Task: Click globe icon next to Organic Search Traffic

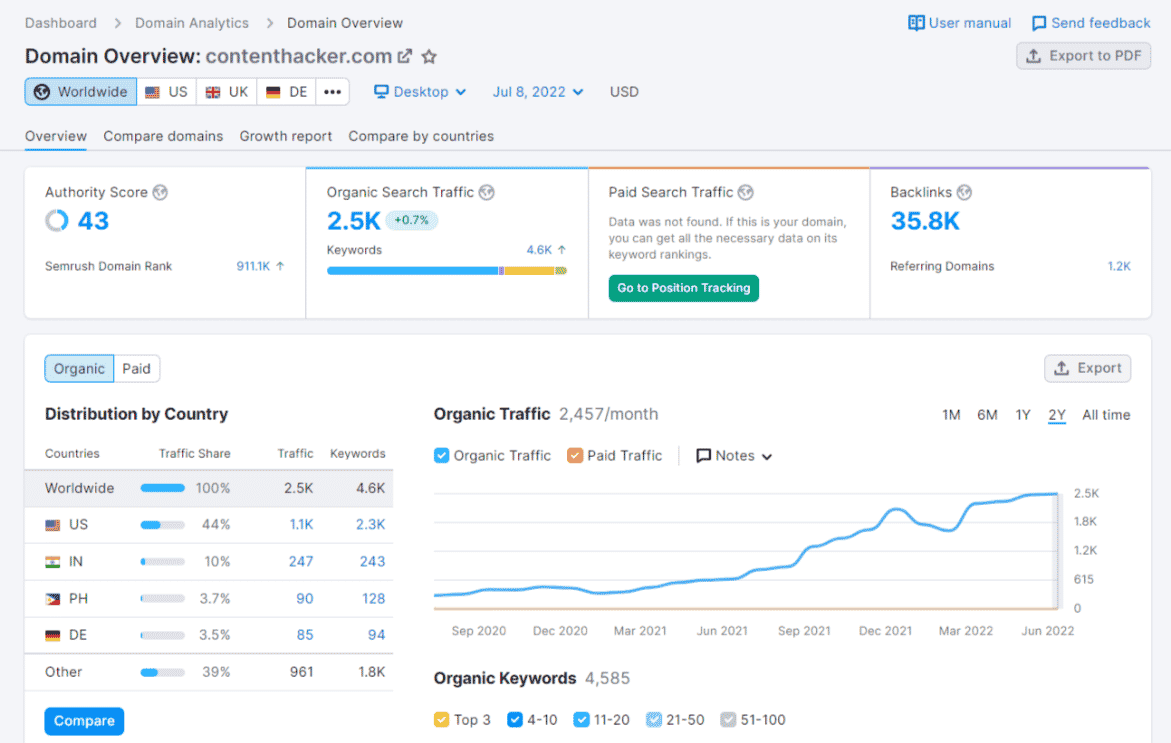Action: click(x=487, y=193)
